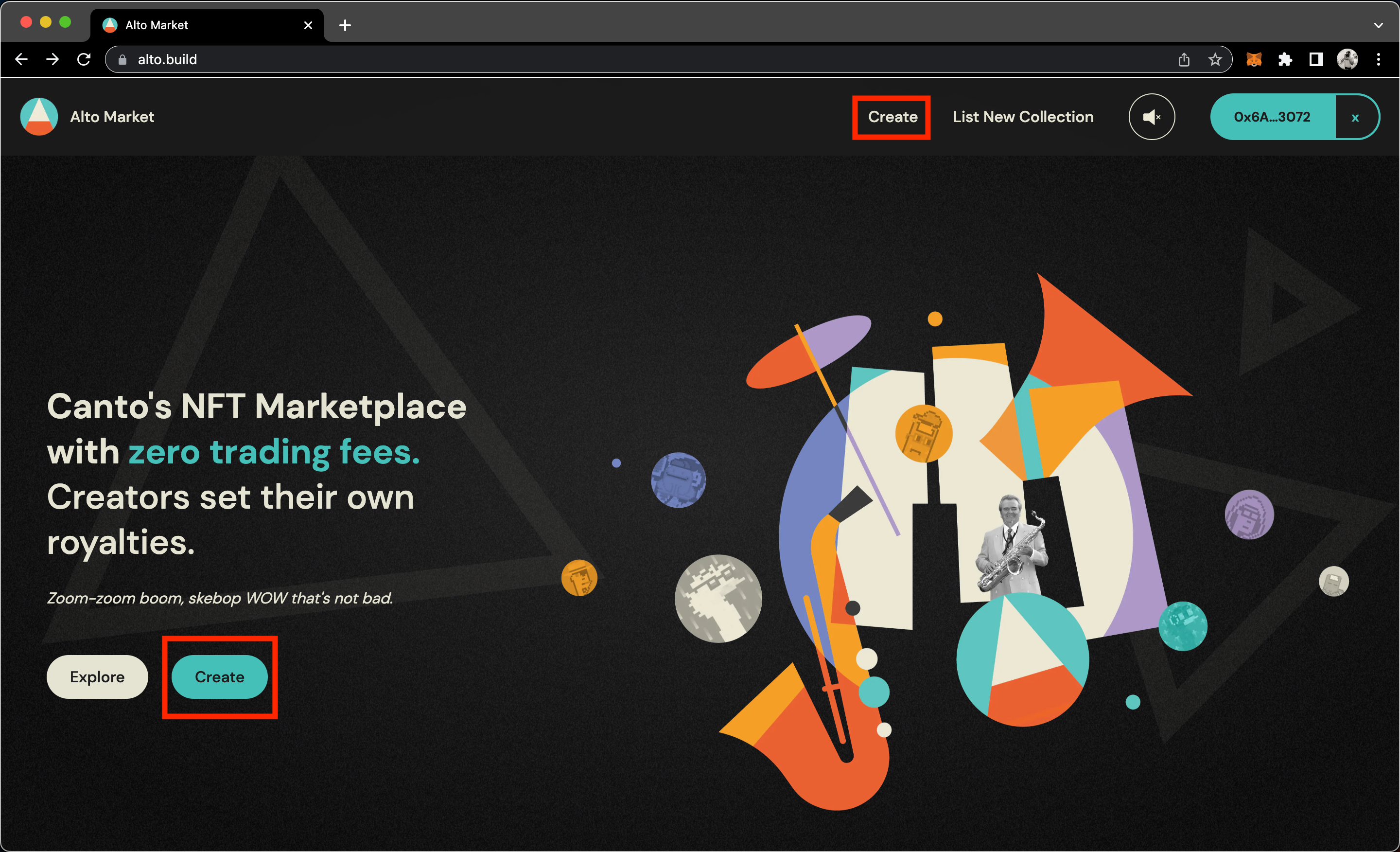Expand the tab search chevron
Screen dimensions: 1400x852
point(1379,25)
